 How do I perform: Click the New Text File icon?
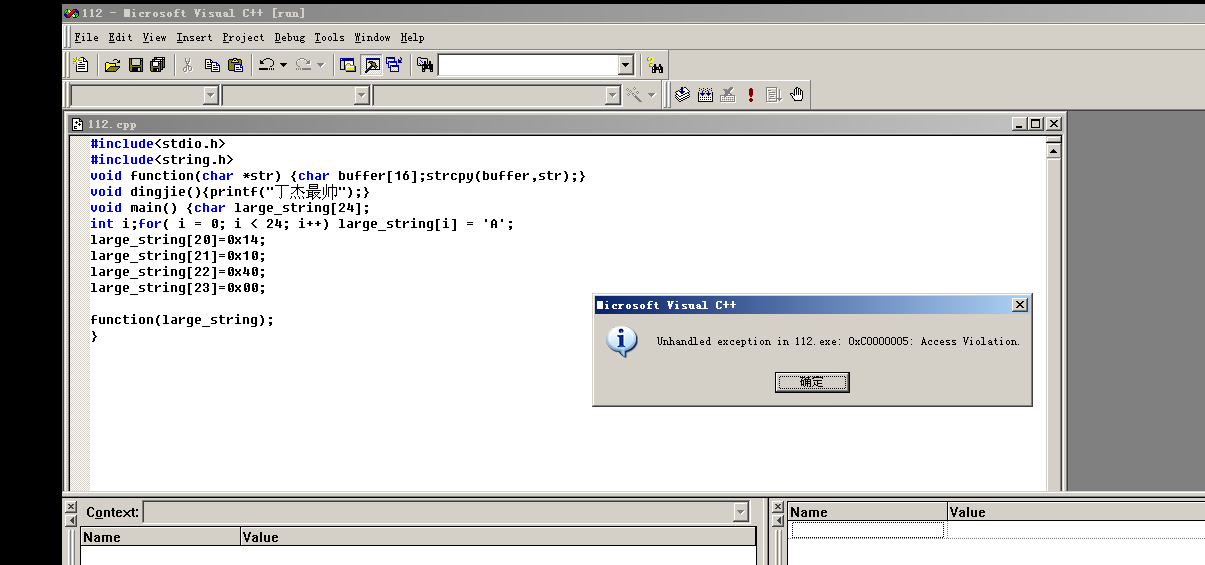82,65
